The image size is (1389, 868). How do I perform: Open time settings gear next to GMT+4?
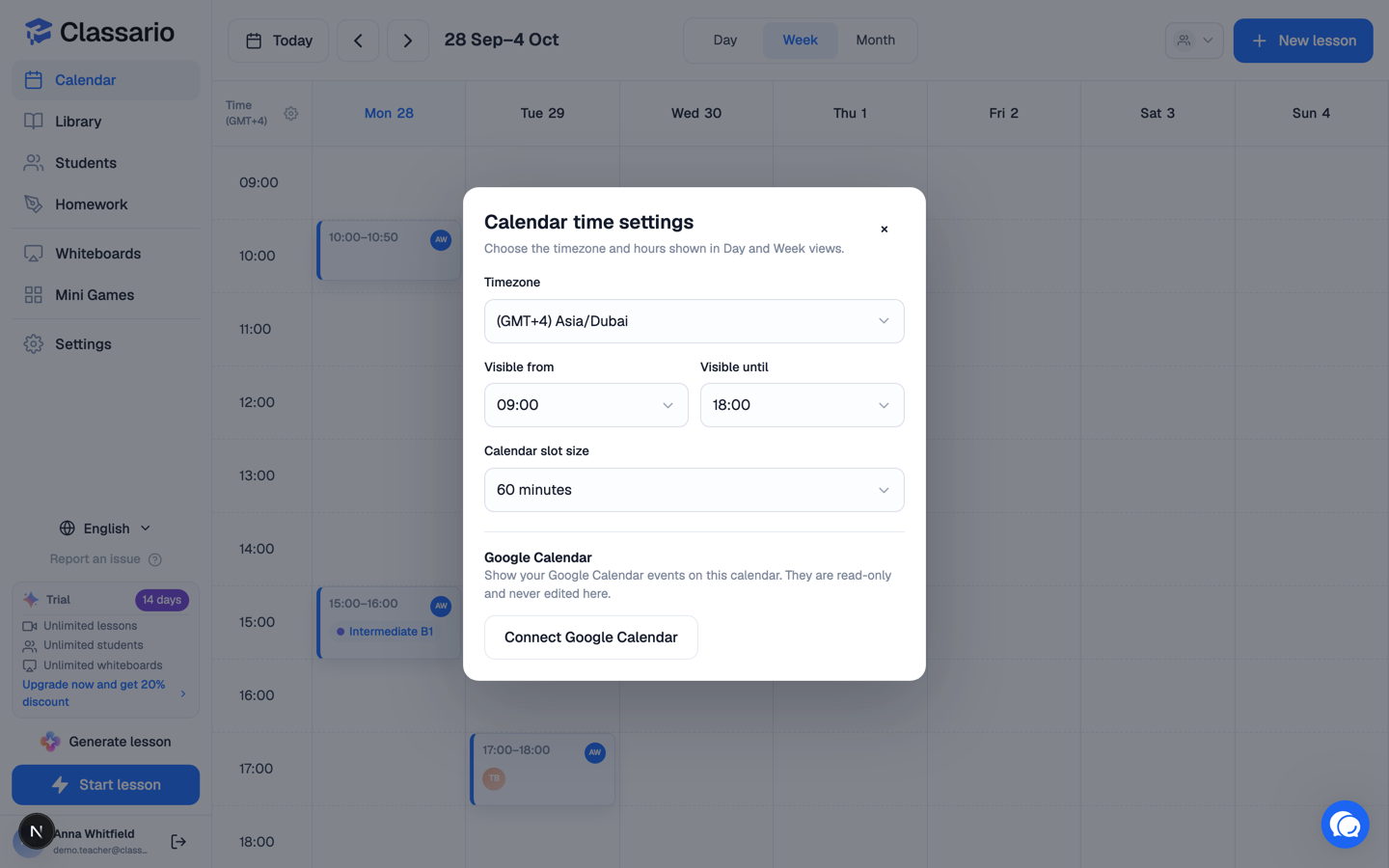point(290,114)
